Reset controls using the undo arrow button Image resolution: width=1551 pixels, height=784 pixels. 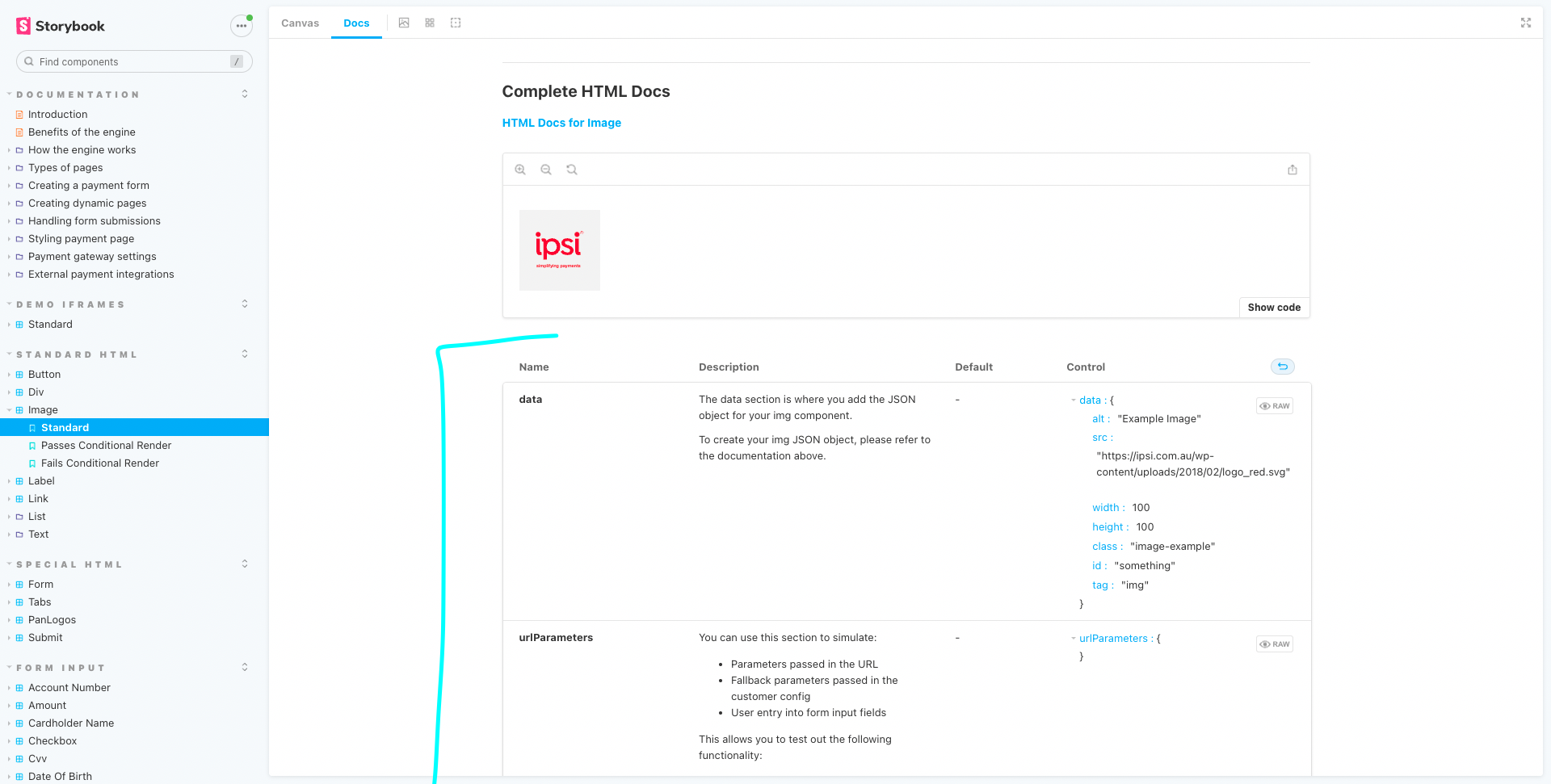[x=1283, y=367]
